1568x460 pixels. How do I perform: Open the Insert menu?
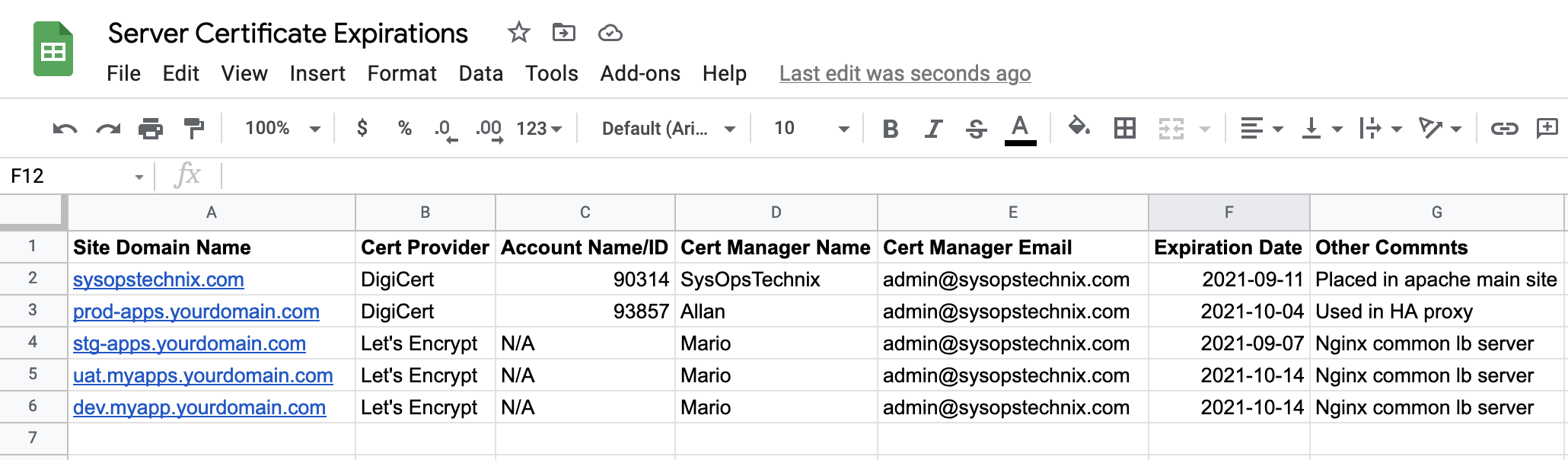[317, 73]
